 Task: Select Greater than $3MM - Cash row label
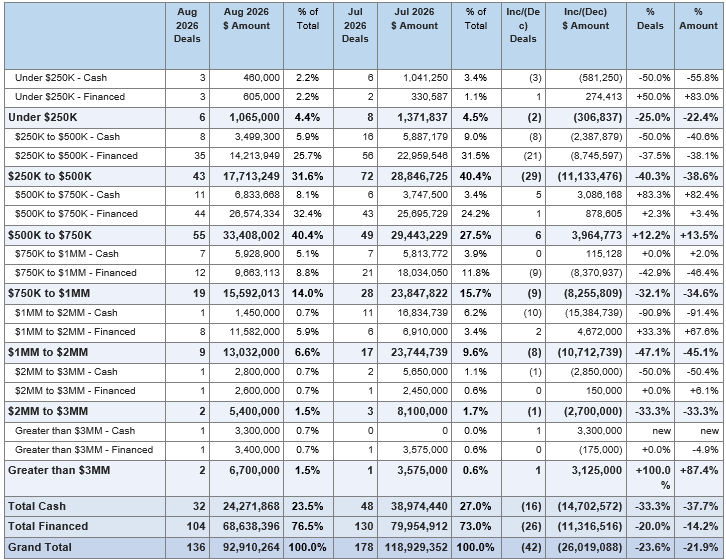coord(75,431)
